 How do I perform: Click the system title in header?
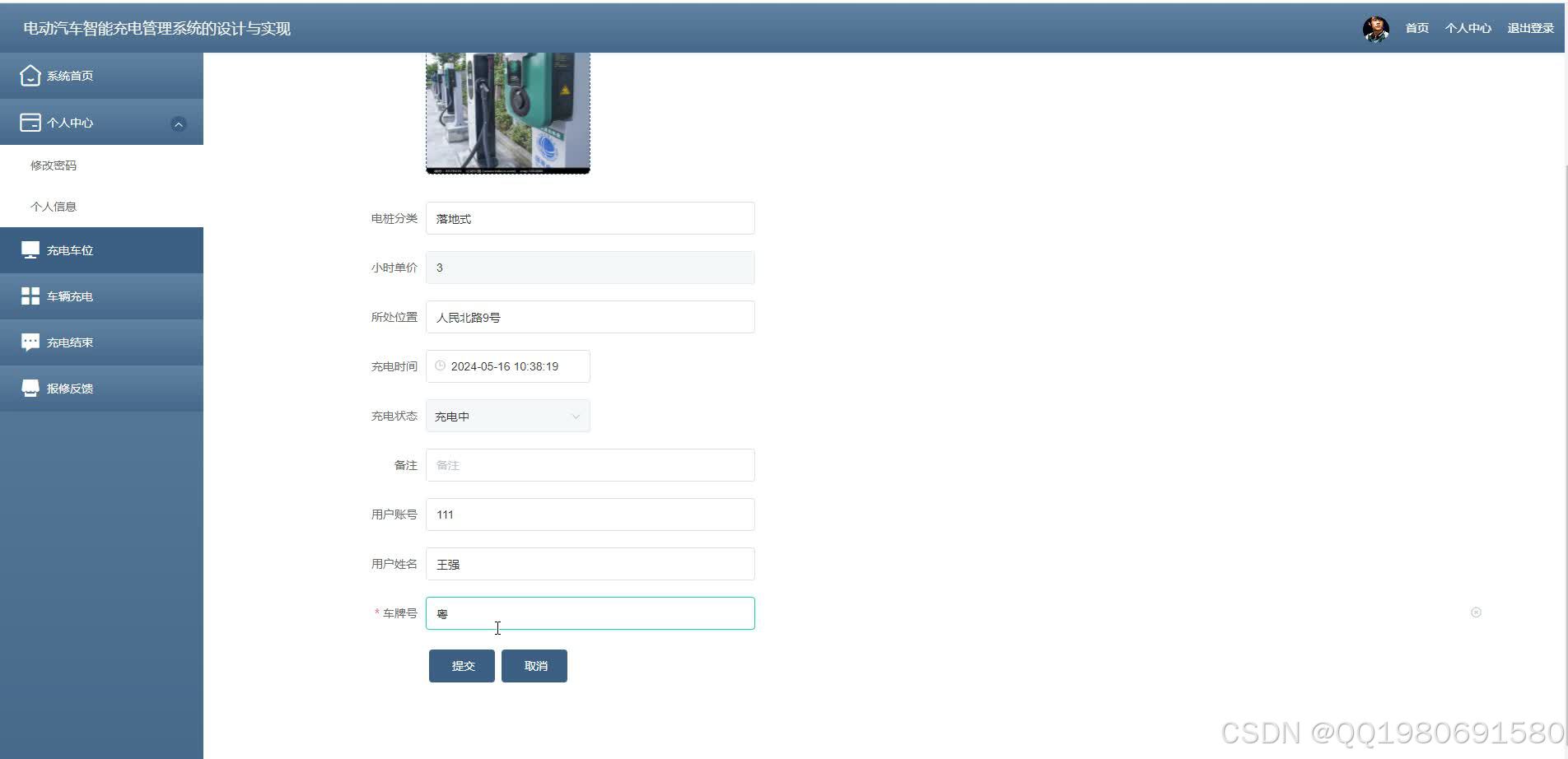coord(157,29)
